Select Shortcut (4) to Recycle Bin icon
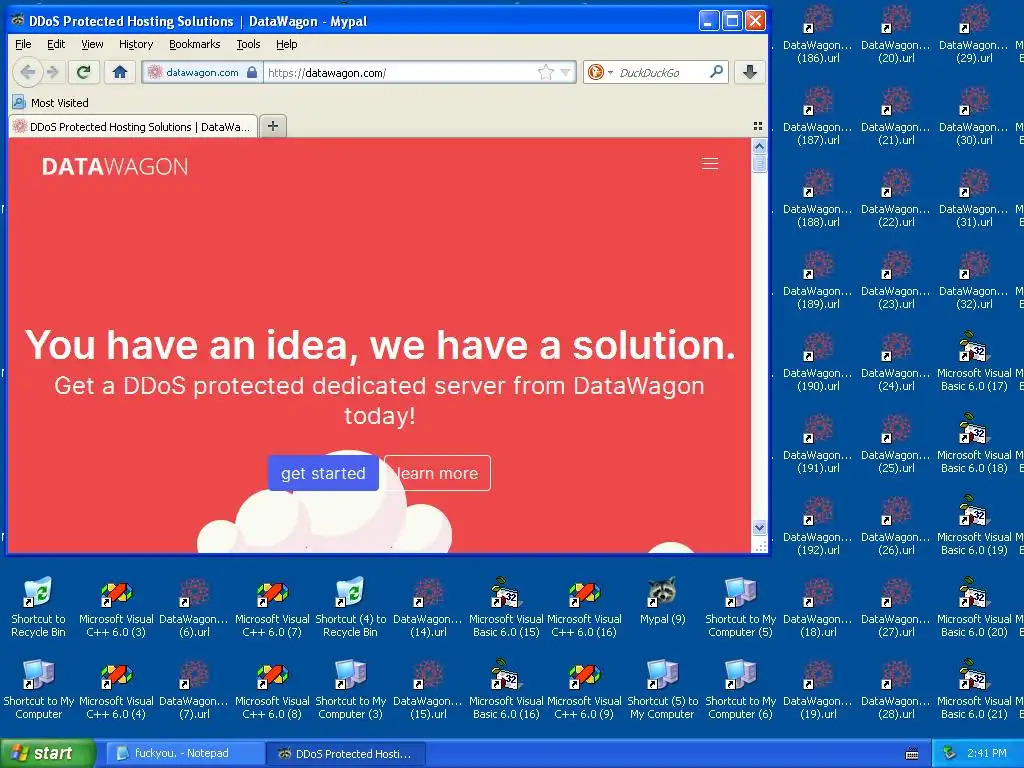The image size is (1024, 768). click(x=350, y=607)
